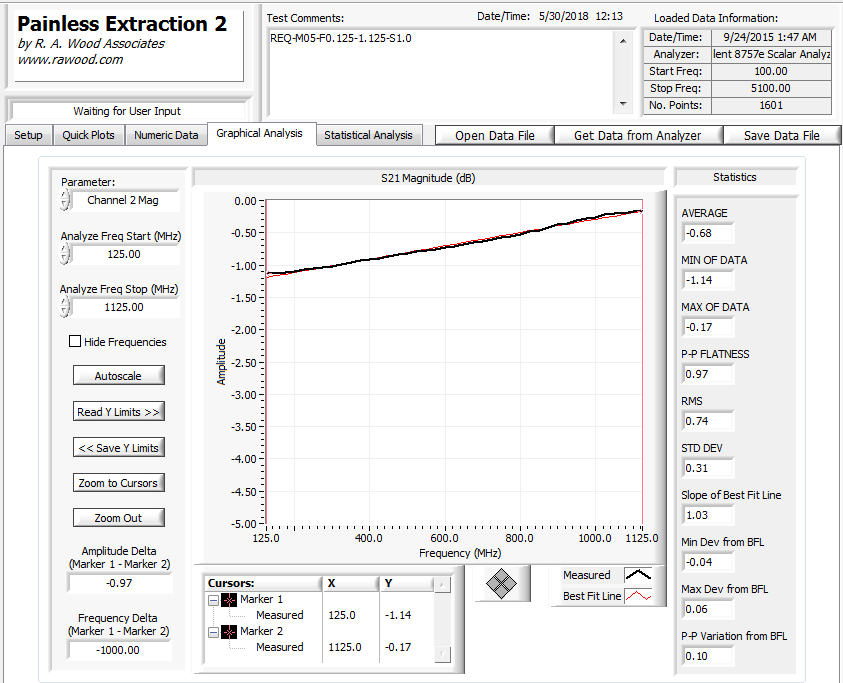This screenshot has height=683, width=843.
Task: Click Min Dev from BFL value -0.04
Action: click(x=708, y=562)
